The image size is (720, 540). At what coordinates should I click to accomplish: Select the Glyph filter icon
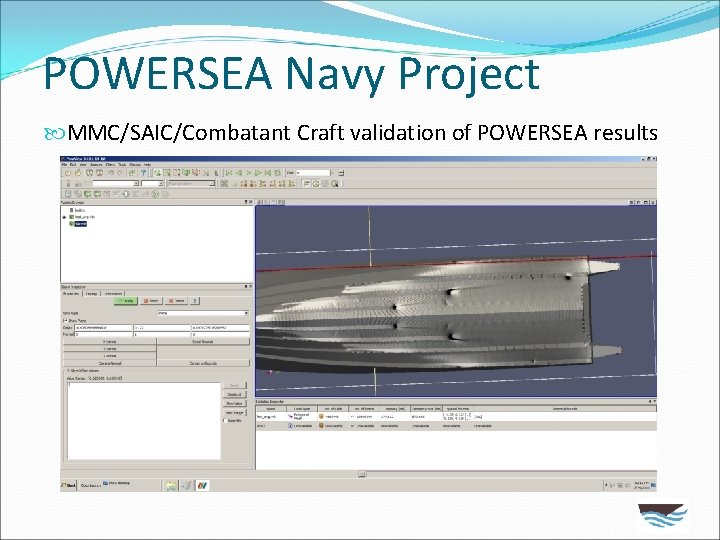(x=125, y=194)
